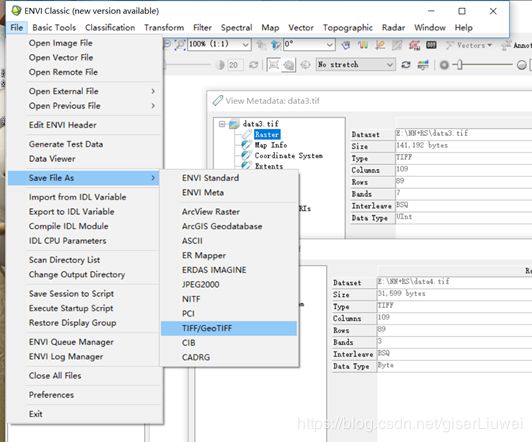Click the north-up rotate arrow icon
Screen dimensions: 532x442
[x=276, y=45]
